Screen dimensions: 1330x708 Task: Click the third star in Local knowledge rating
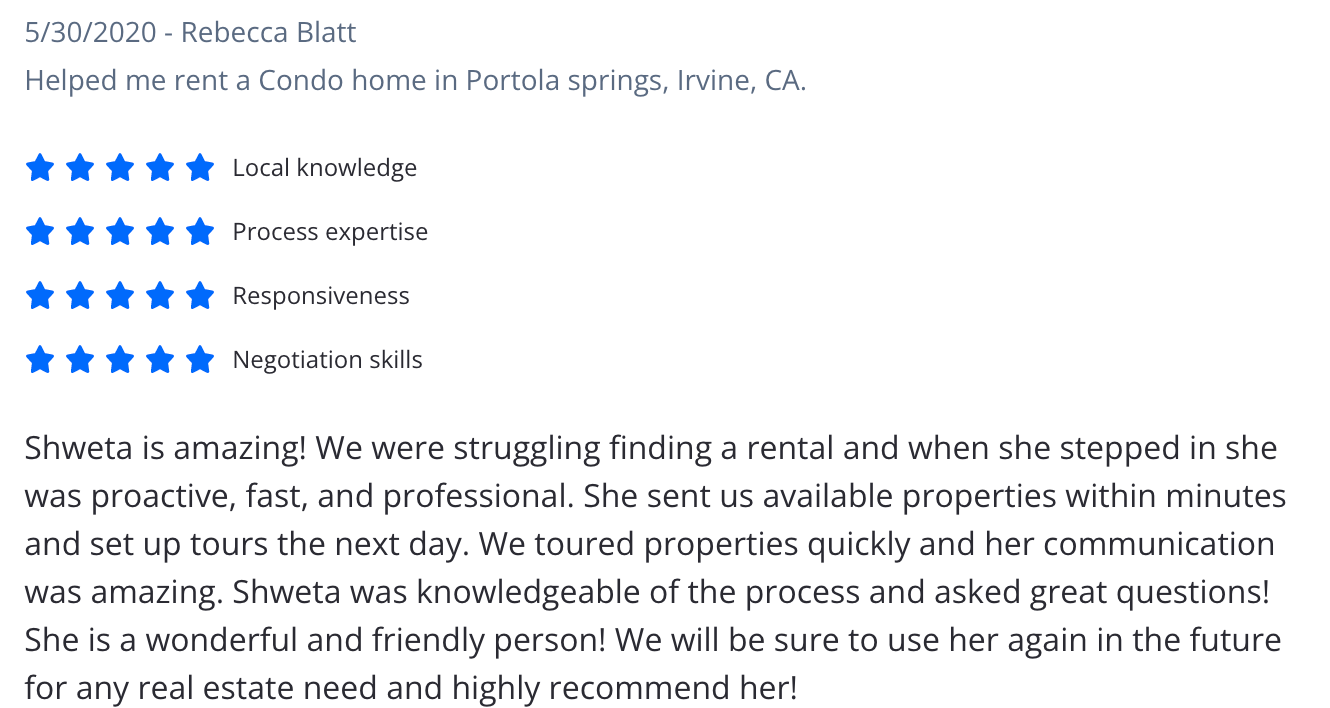[x=120, y=168]
